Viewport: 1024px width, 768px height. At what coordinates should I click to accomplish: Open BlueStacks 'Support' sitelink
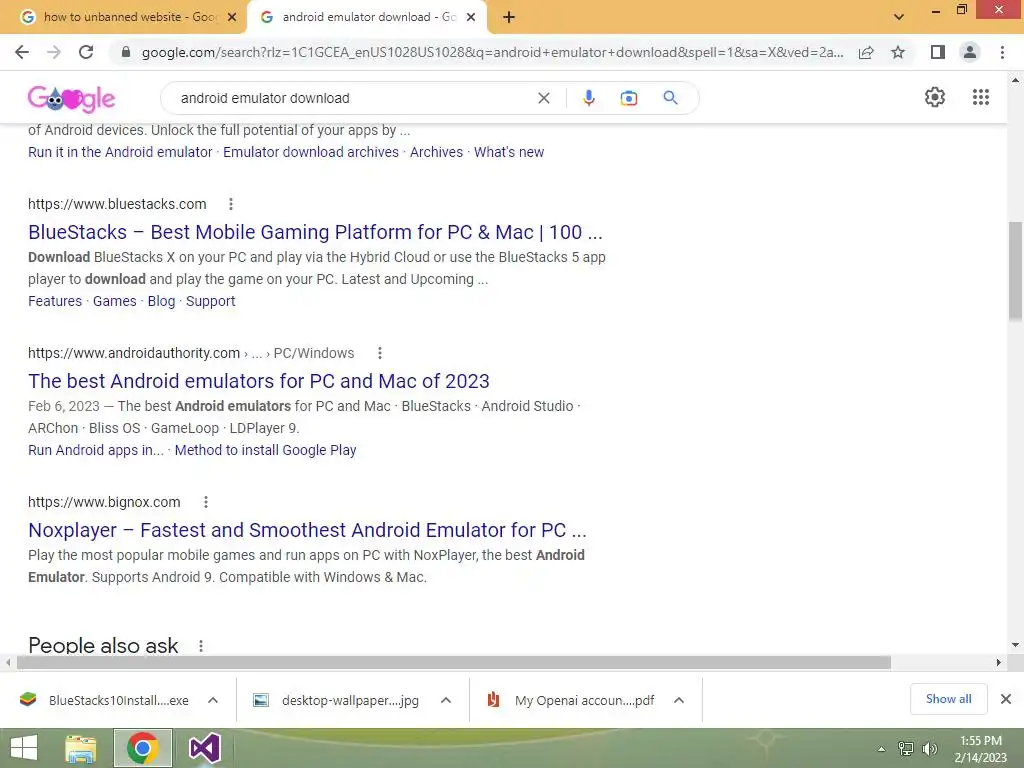[x=210, y=301]
